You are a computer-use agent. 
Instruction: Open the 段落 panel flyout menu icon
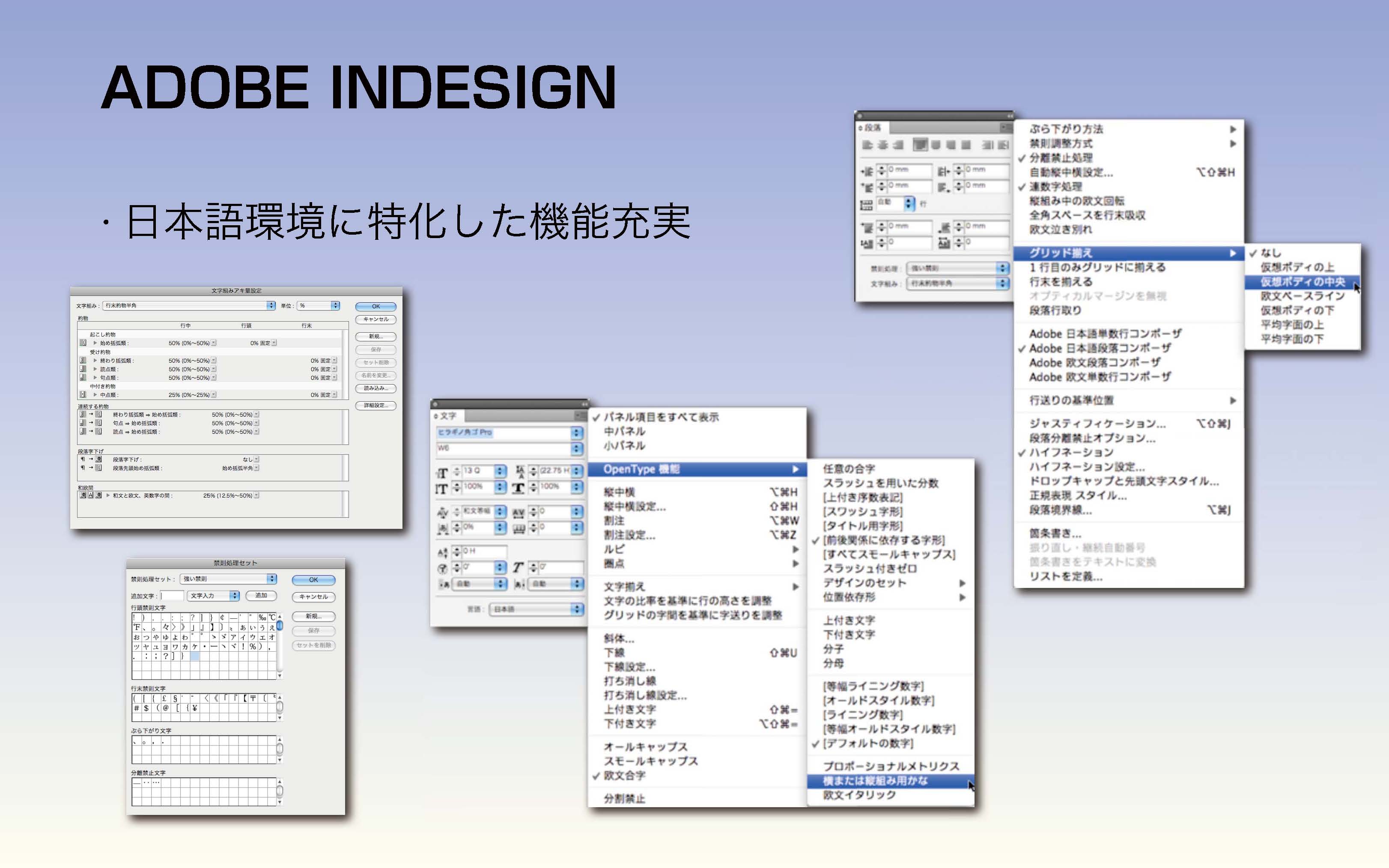pos(1006,128)
